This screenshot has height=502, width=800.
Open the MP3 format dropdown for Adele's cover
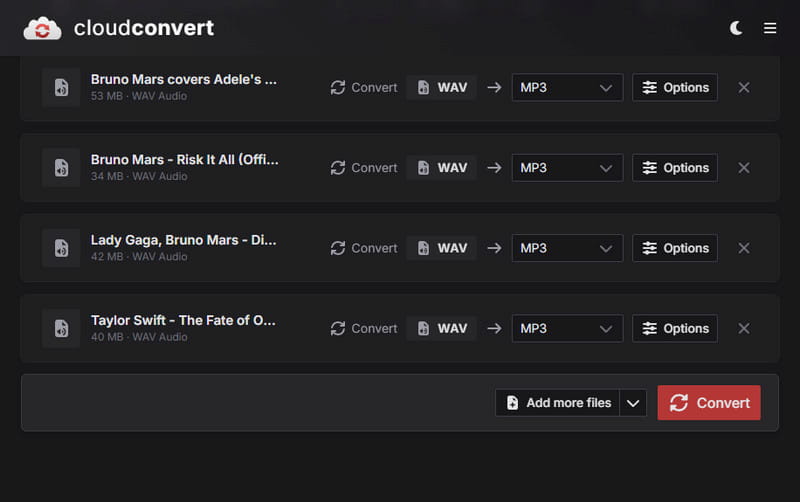coord(567,87)
